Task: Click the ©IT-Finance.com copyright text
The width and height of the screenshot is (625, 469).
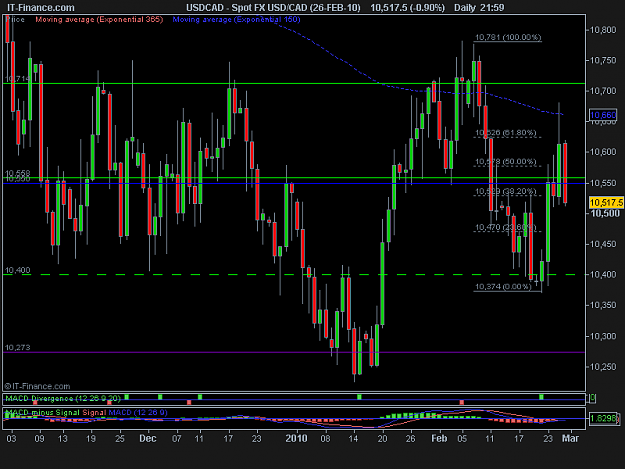Action: tap(37, 386)
